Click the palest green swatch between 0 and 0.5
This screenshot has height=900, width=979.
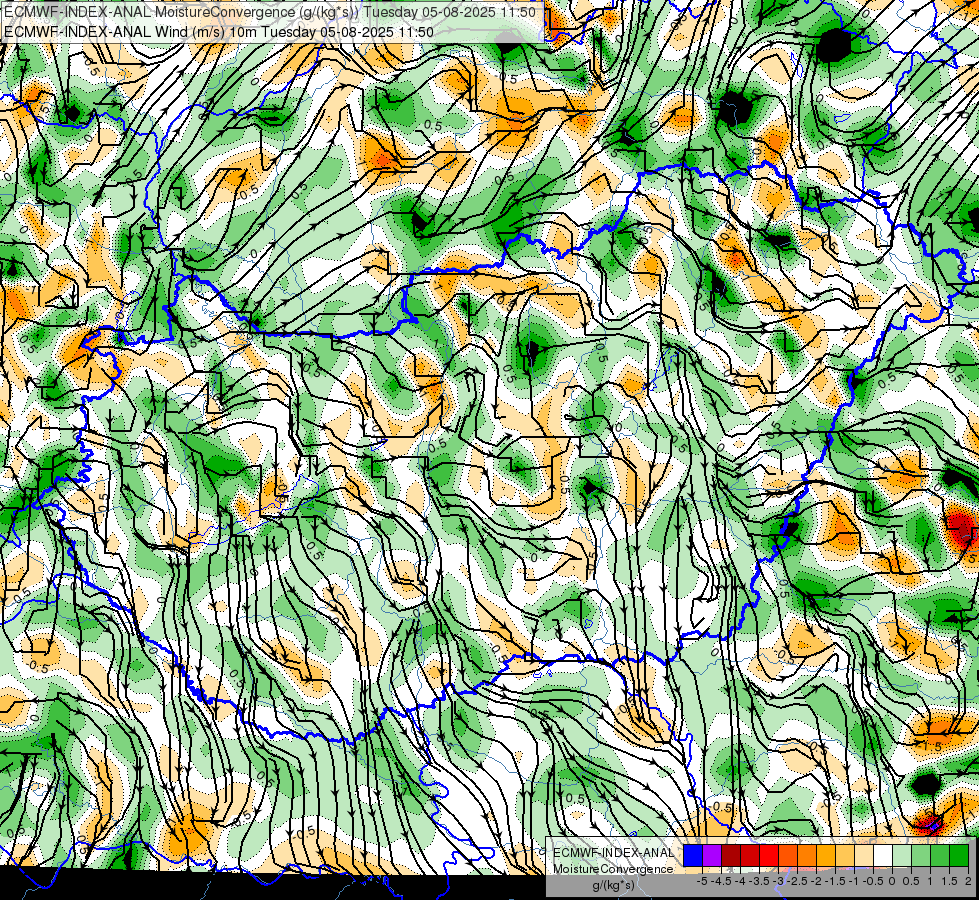[902, 855]
